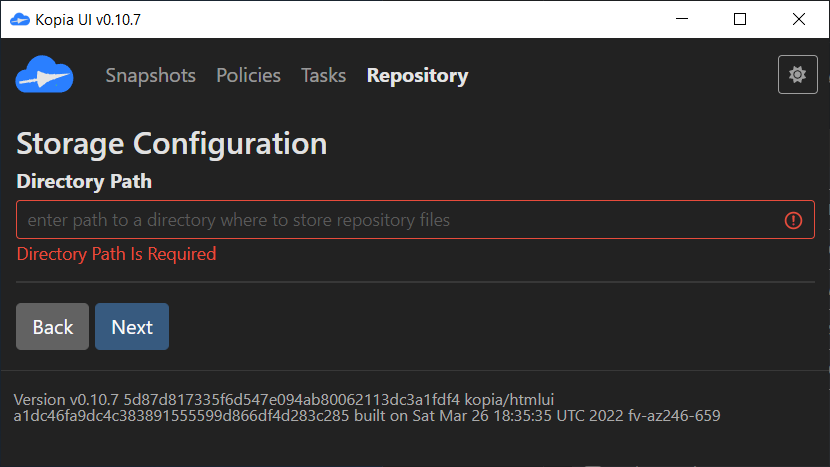Close the Kopia UI window
The width and height of the screenshot is (830, 467).
(x=799, y=19)
